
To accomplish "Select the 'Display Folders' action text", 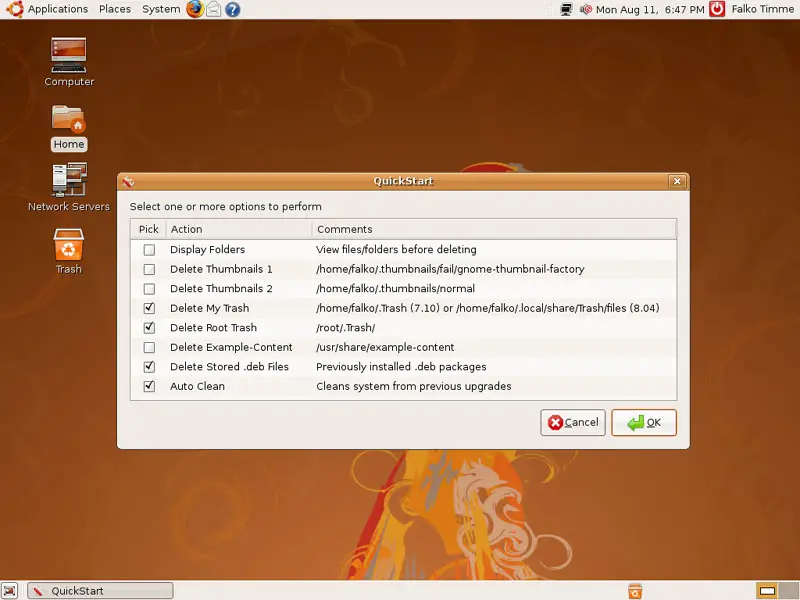I will pyautogui.click(x=208, y=249).
